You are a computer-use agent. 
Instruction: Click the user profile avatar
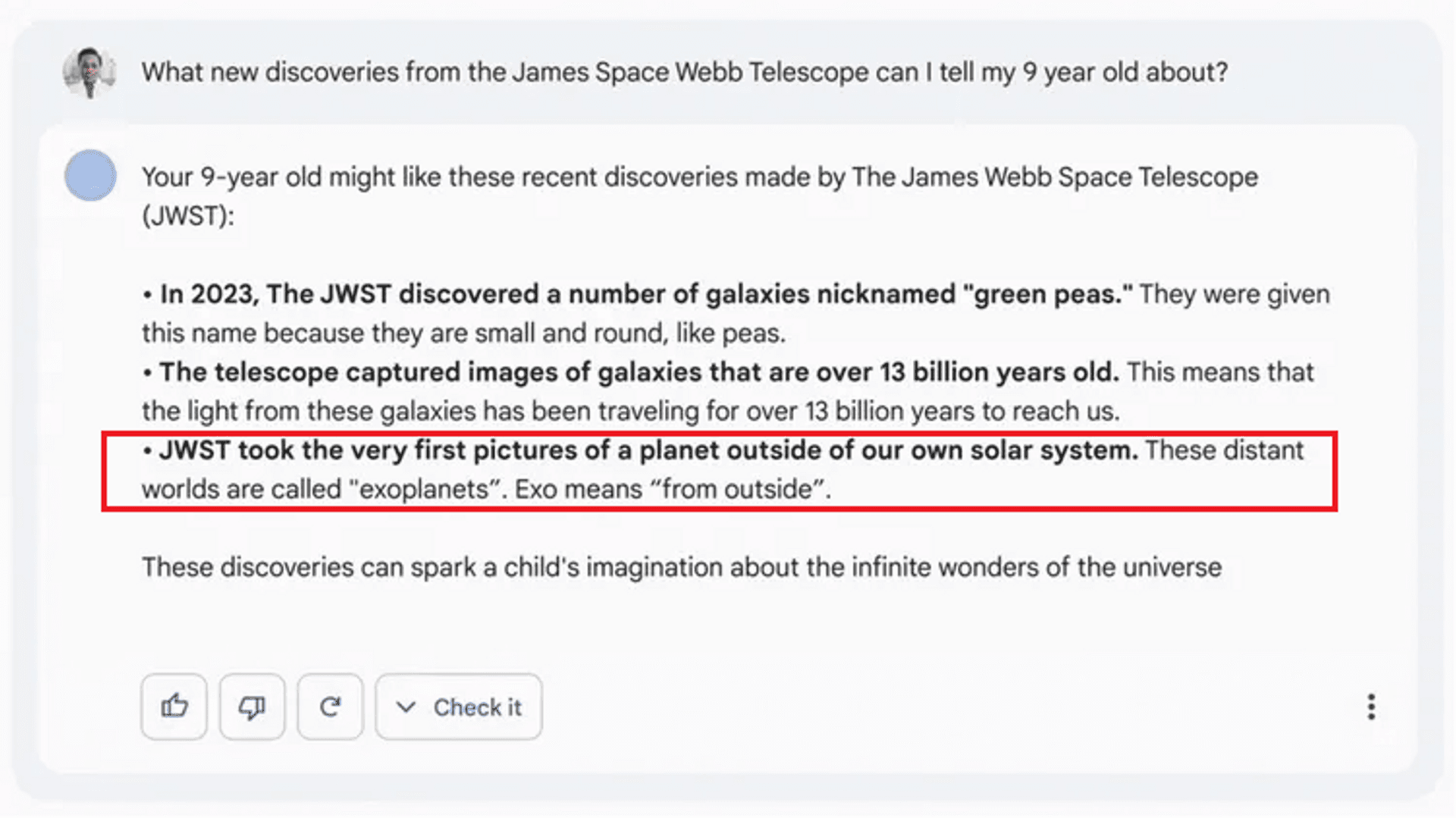[x=90, y=74]
